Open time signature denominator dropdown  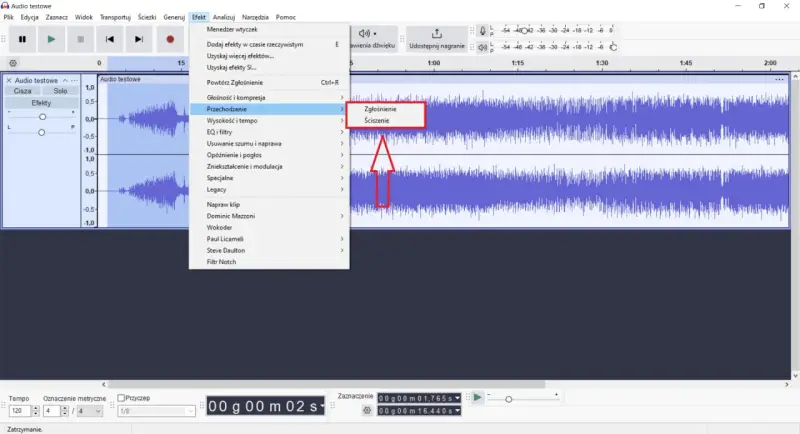click(90, 411)
